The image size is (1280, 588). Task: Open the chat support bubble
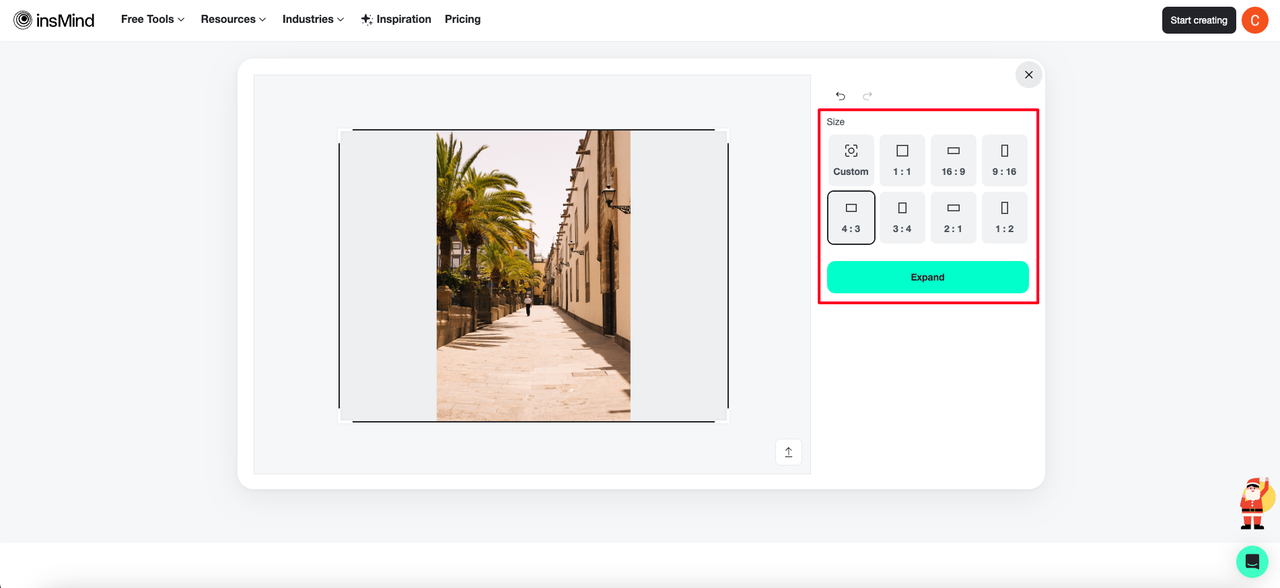pyautogui.click(x=1252, y=562)
